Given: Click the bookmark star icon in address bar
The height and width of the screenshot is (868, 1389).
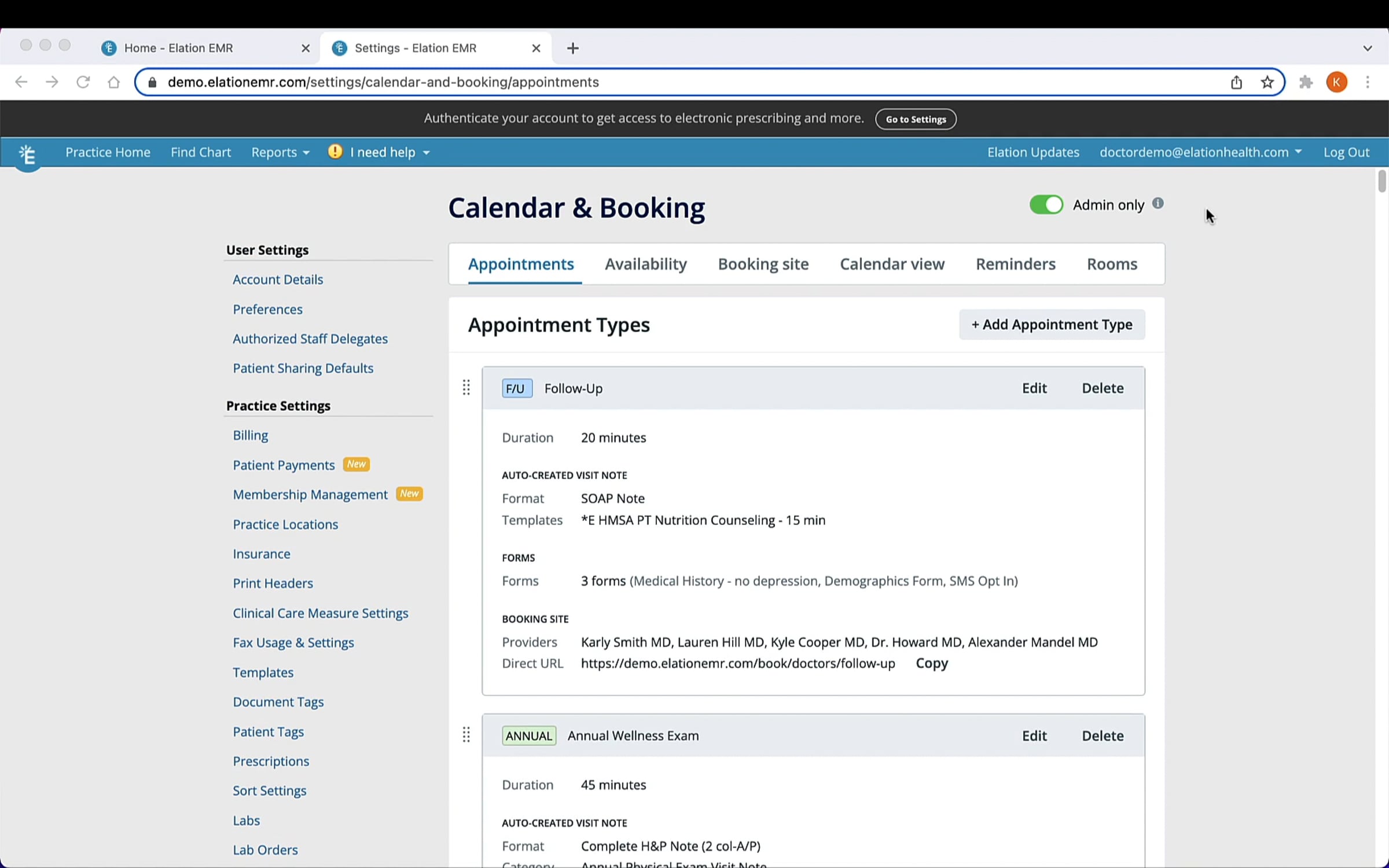Looking at the screenshot, I should (x=1267, y=82).
